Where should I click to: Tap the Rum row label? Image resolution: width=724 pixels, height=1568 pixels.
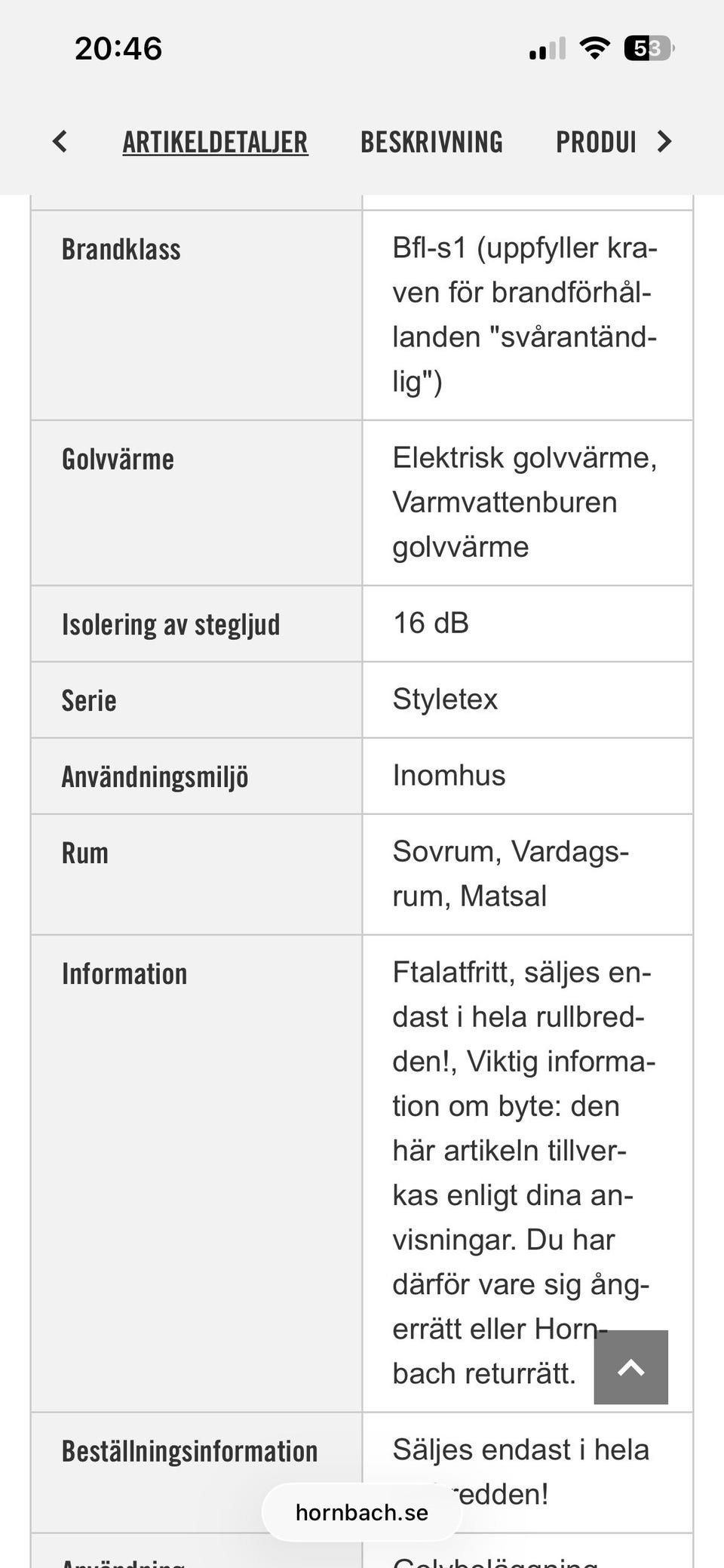(x=85, y=853)
